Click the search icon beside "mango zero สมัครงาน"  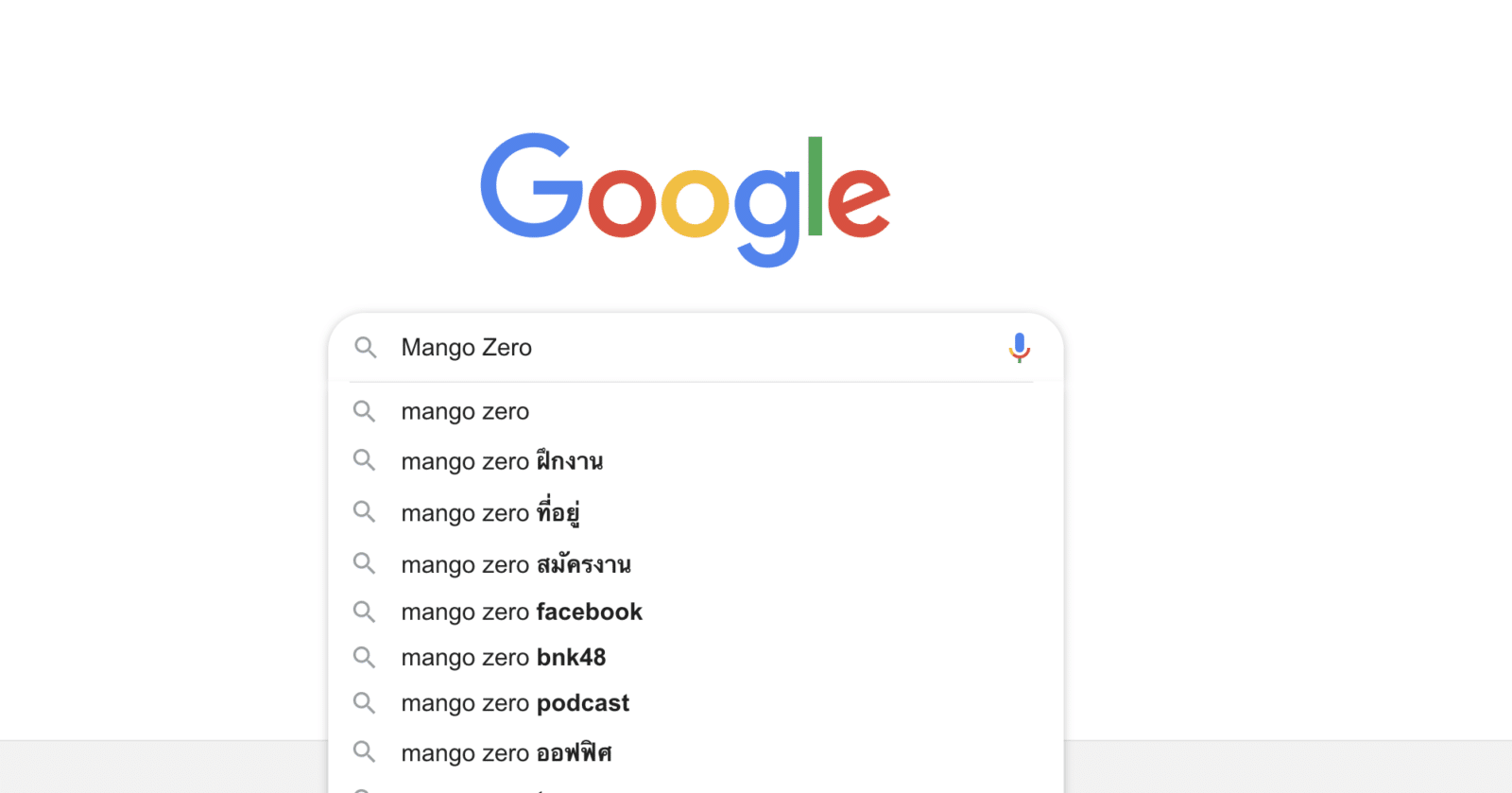point(365,563)
